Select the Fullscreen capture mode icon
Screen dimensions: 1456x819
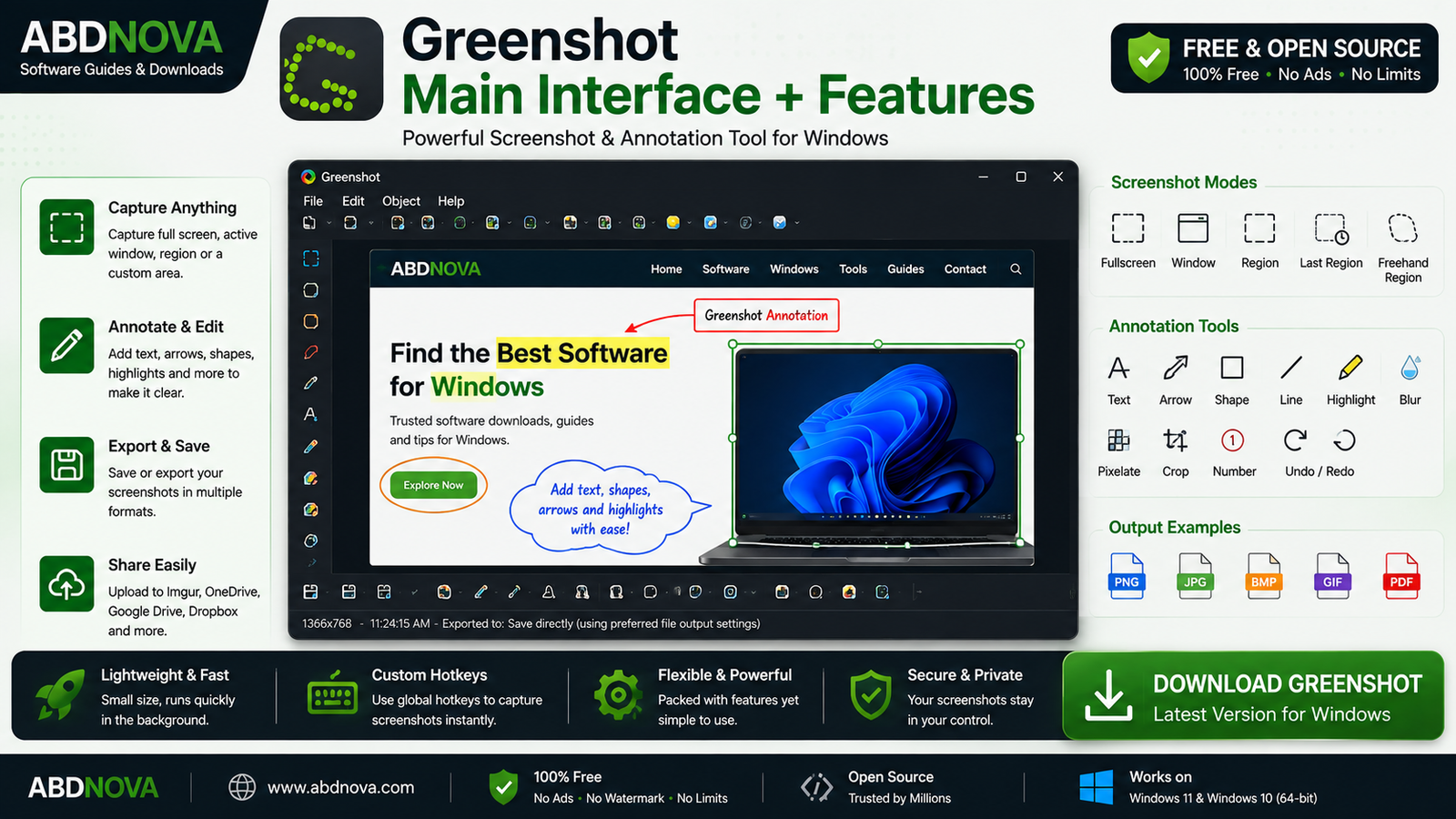point(1127,227)
